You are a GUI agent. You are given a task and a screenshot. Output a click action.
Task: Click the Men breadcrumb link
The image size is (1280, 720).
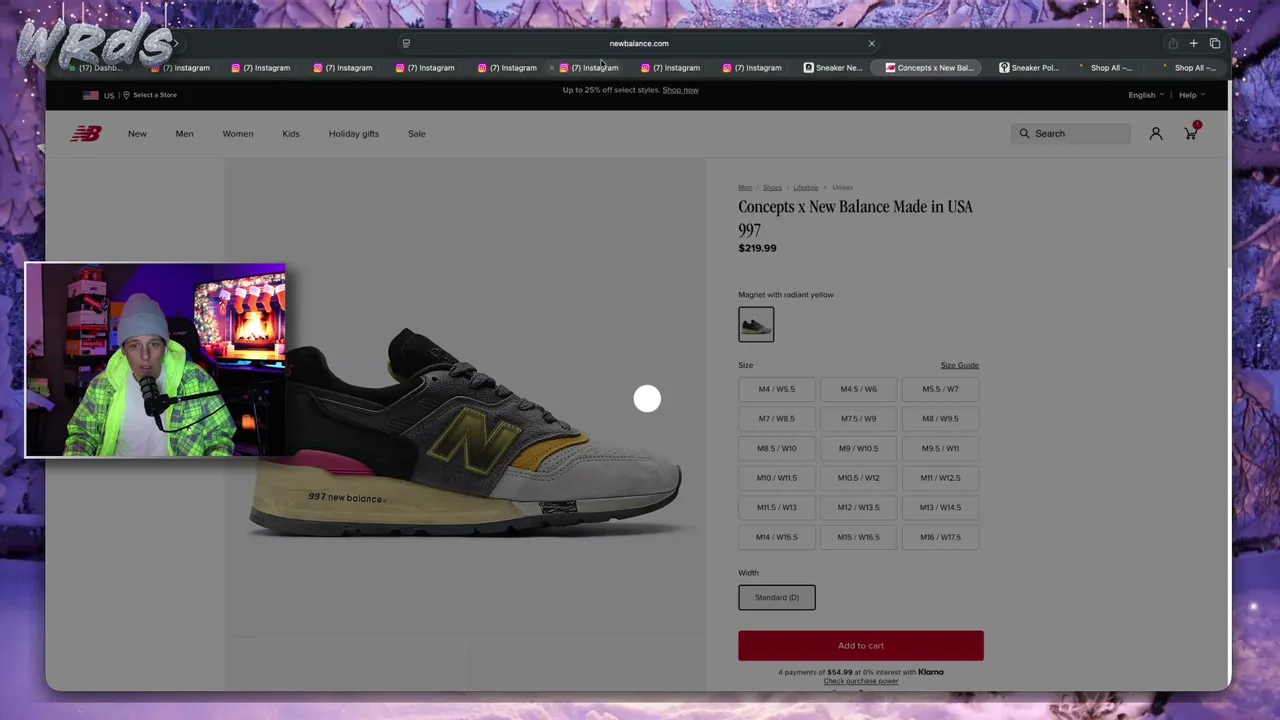(745, 187)
